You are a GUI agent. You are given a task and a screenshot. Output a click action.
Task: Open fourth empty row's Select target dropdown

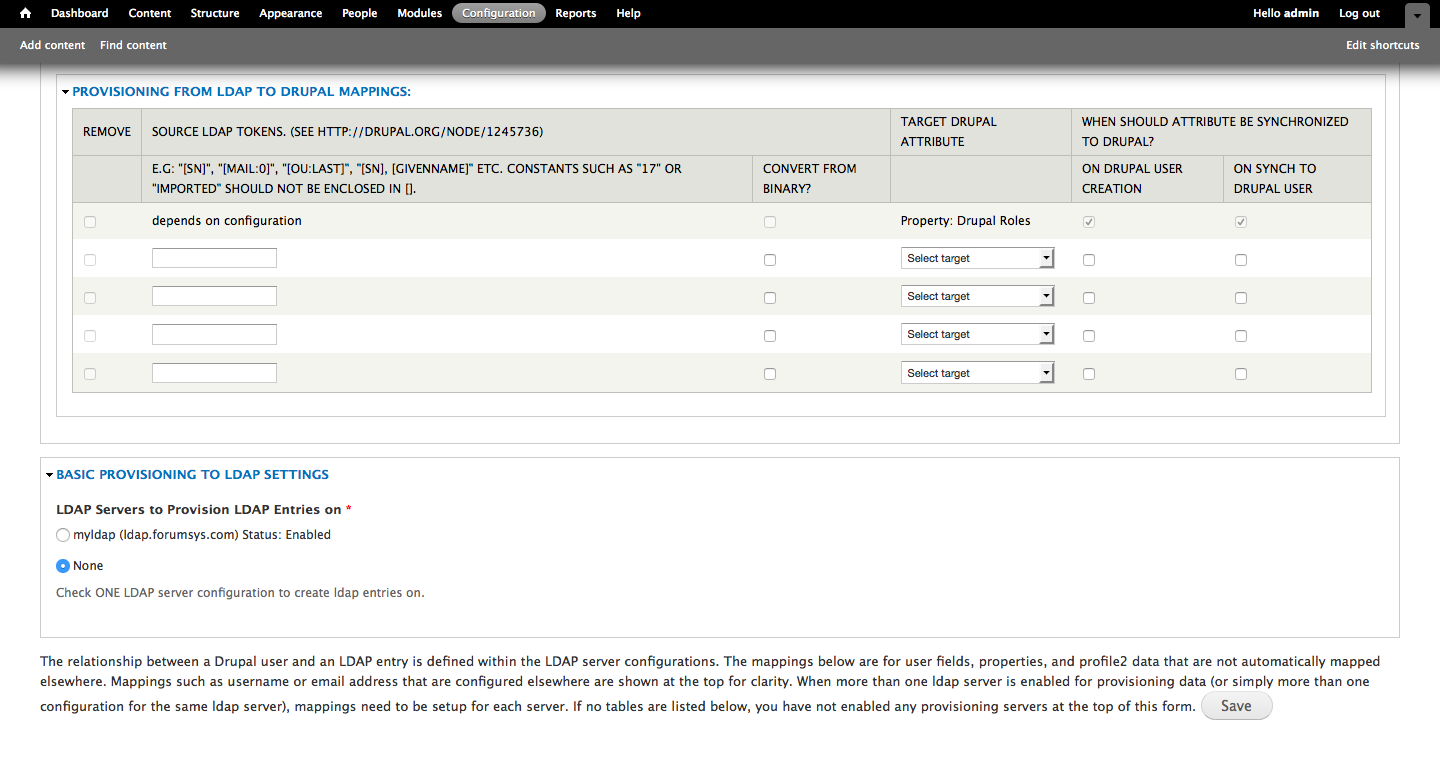tap(977, 373)
